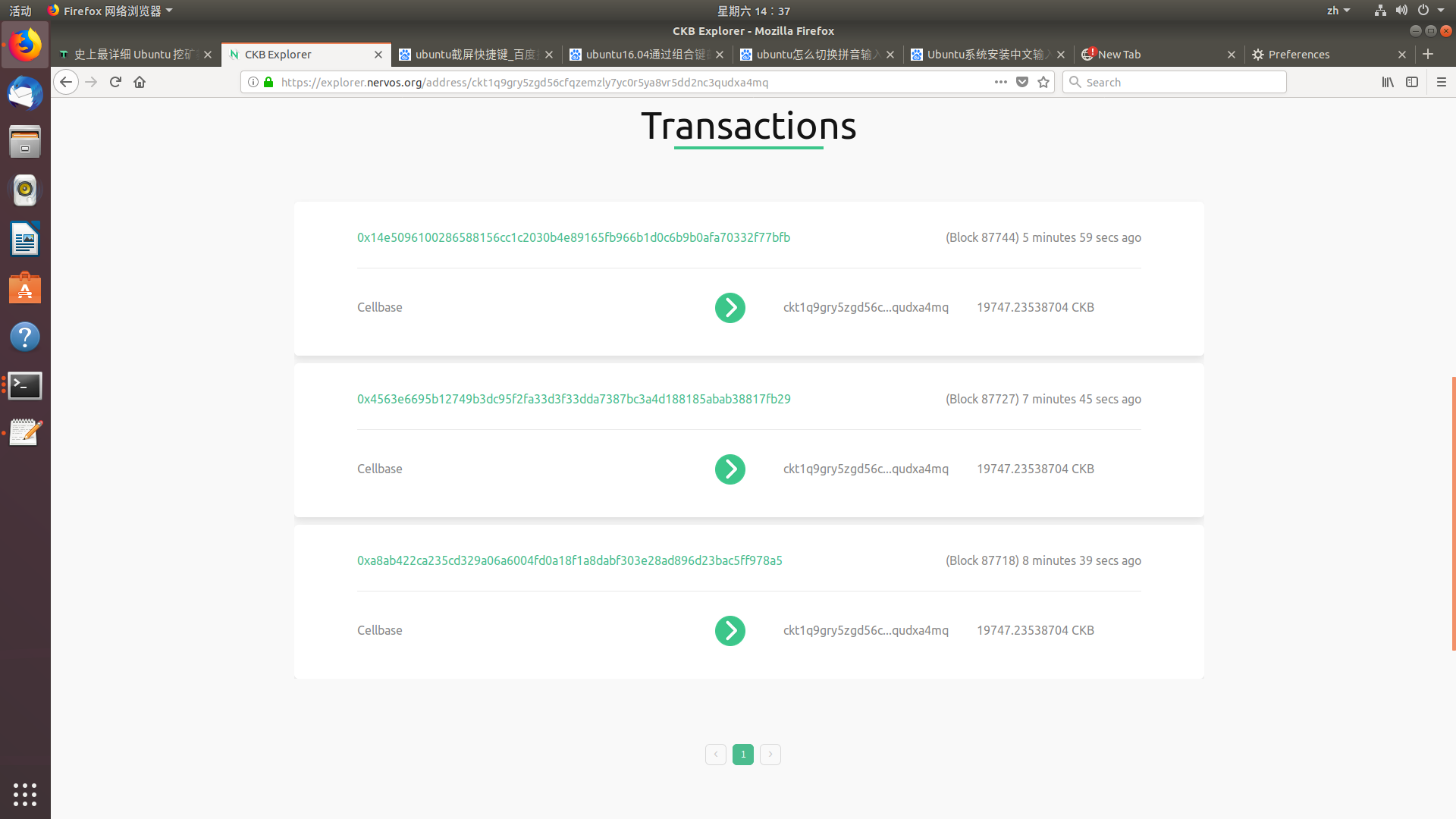Open the clock calendar in top bar
This screenshot has height=819, width=1456.
click(754, 11)
